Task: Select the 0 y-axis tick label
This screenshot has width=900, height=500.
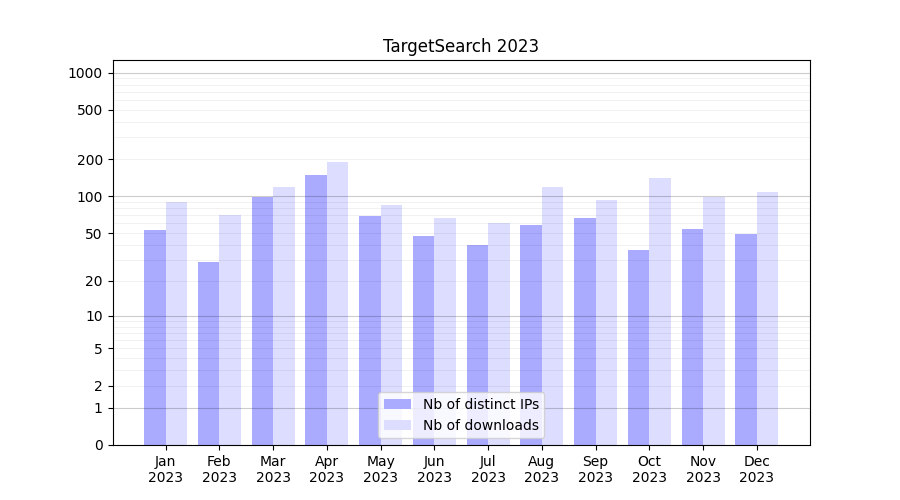Action: click(98, 445)
